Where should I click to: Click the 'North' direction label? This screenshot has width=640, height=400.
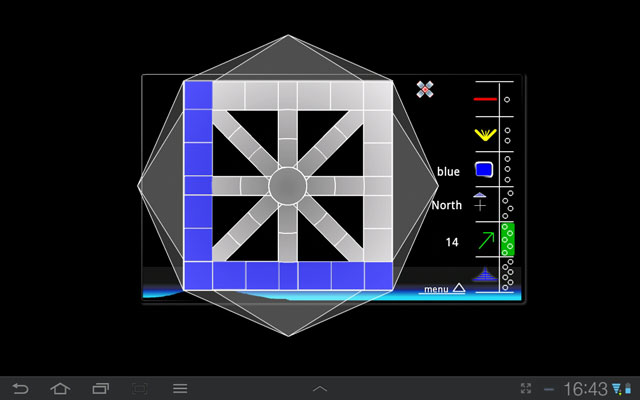(x=447, y=205)
